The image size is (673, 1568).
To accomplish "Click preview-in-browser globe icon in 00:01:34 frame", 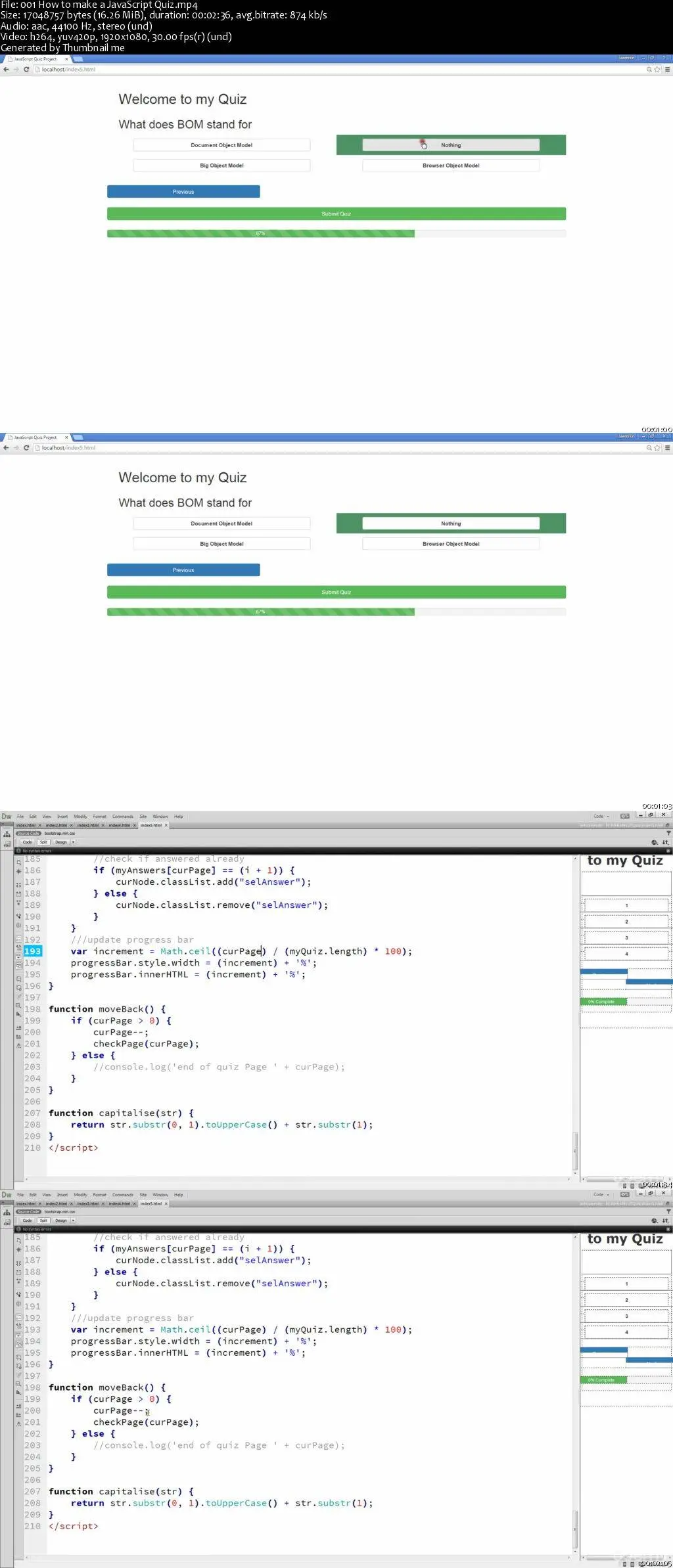I will pyautogui.click(x=655, y=842).
